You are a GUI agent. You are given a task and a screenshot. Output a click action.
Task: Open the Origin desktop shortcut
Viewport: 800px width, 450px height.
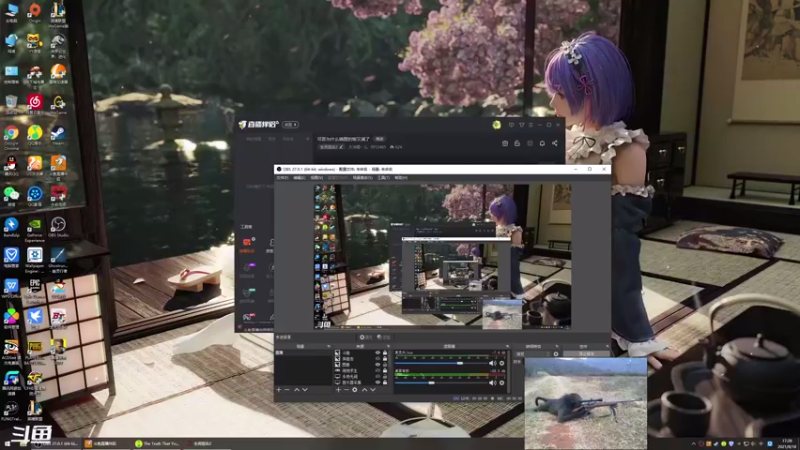click(35, 11)
